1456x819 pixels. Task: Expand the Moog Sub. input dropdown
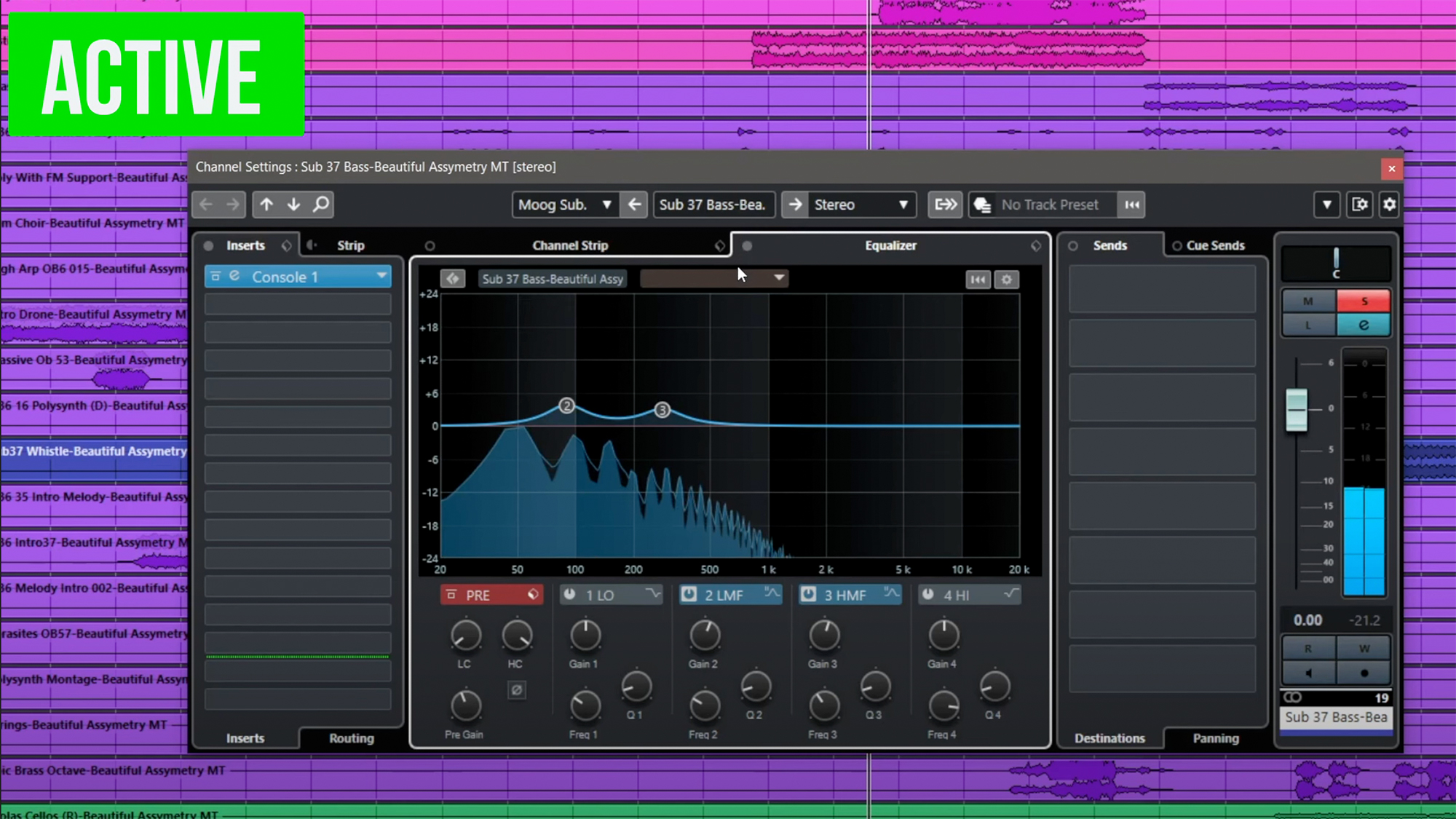pyautogui.click(x=564, y=205)
